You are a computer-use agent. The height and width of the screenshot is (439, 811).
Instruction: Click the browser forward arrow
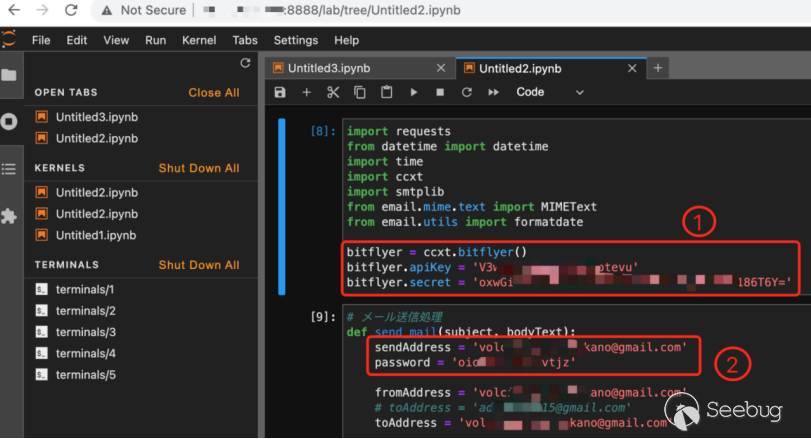[x=42, y=10]
